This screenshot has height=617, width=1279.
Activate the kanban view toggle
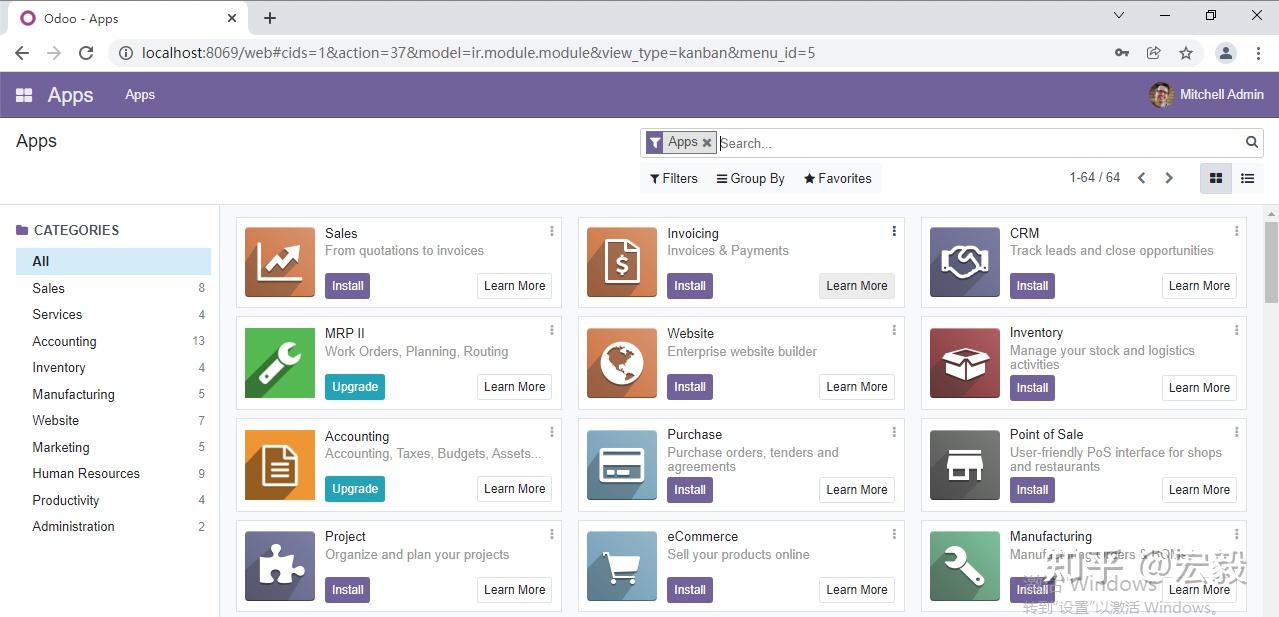(x=1215, y=178)
